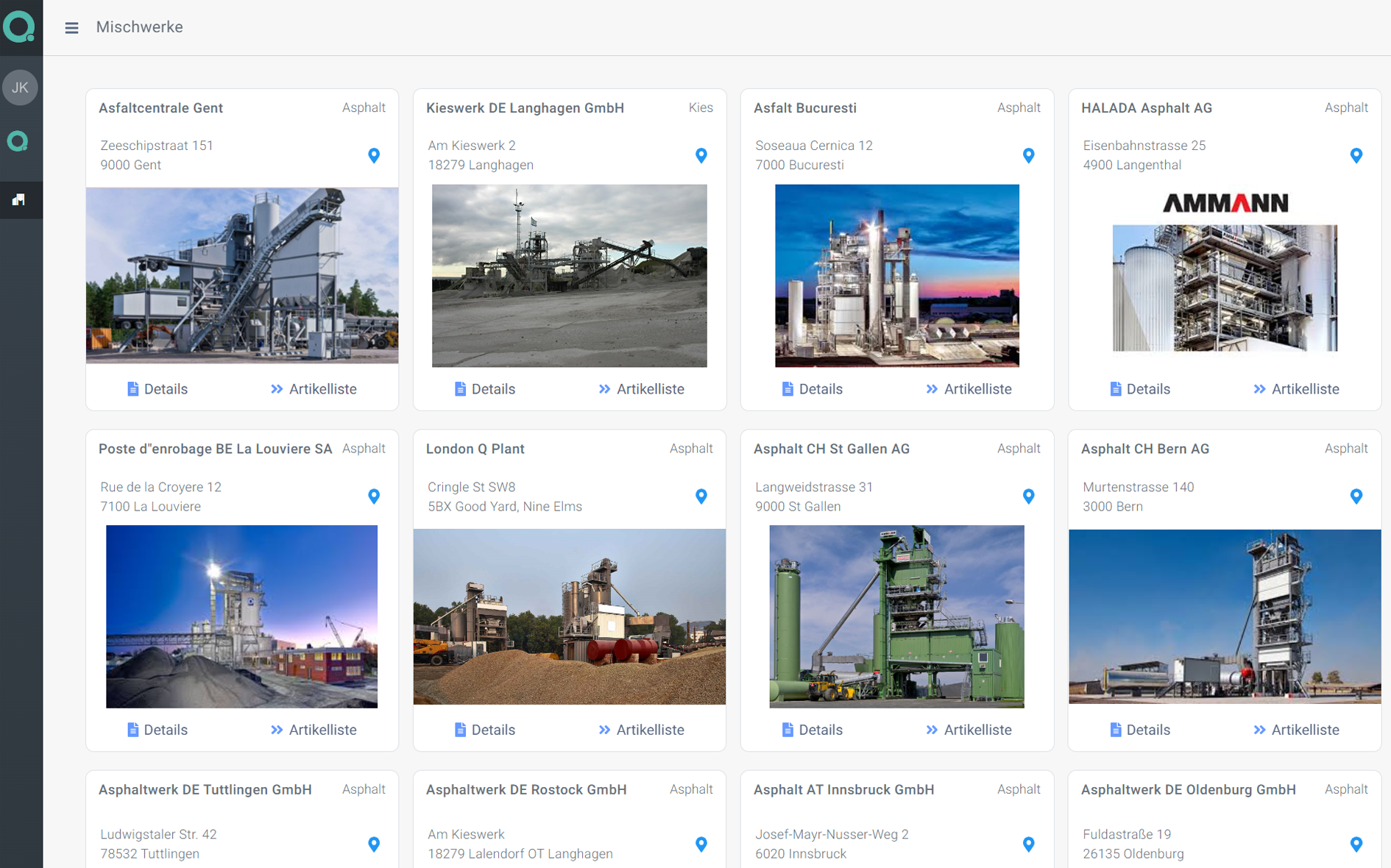Click the Kies type label on Langhagen card
This screenshot has height=868, width=1391.
701,108
